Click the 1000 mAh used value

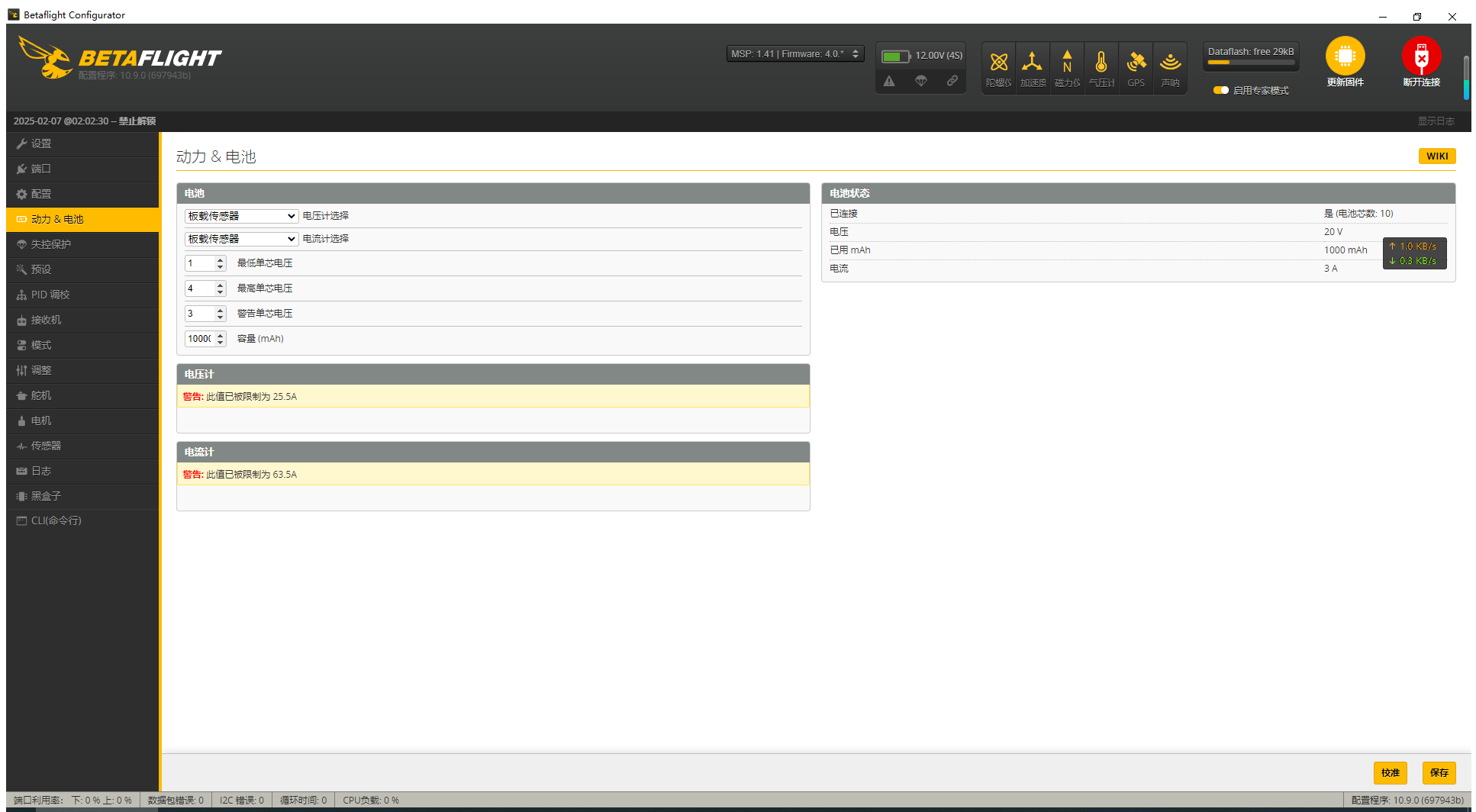tap(1345, 250)
